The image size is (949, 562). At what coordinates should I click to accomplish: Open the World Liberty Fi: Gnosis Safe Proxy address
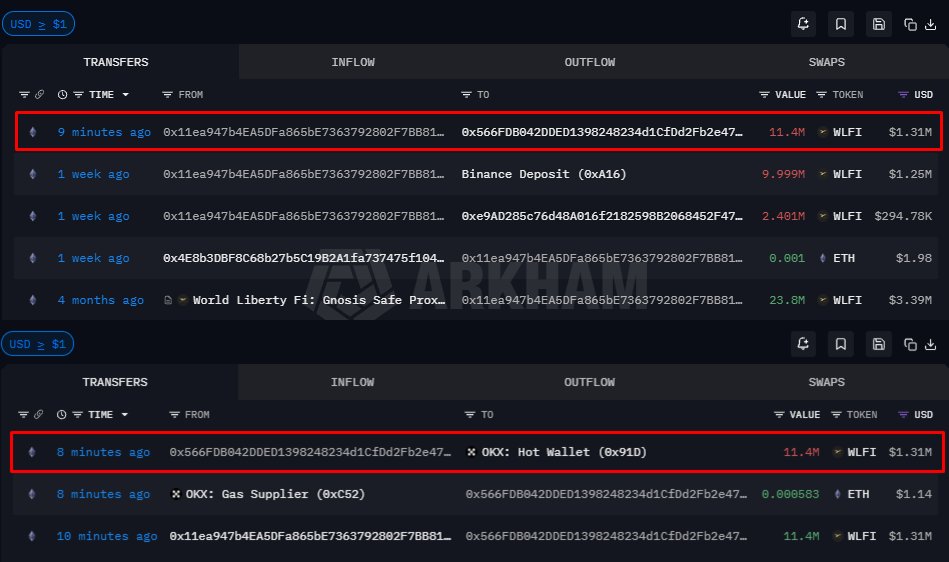[319, 300]
